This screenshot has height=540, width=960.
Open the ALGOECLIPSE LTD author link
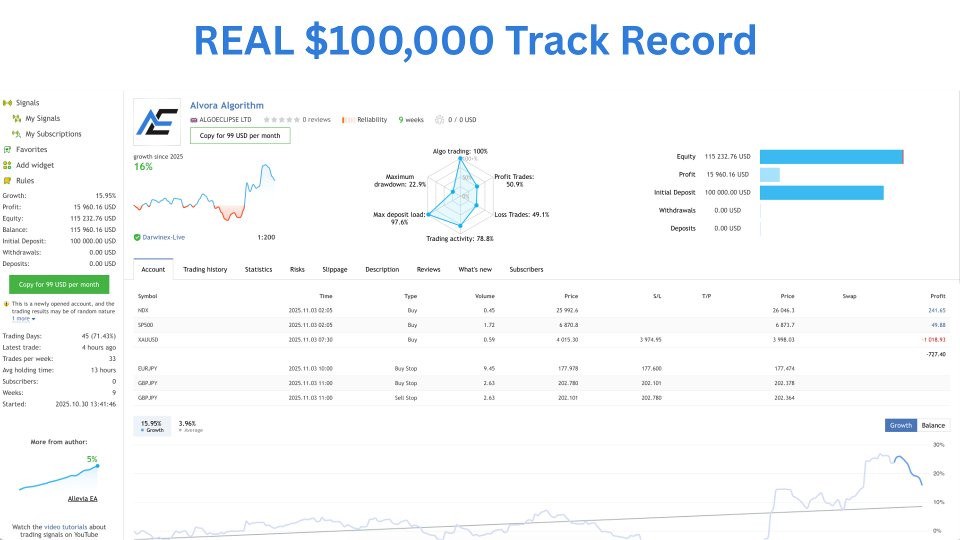click(225, 120)
